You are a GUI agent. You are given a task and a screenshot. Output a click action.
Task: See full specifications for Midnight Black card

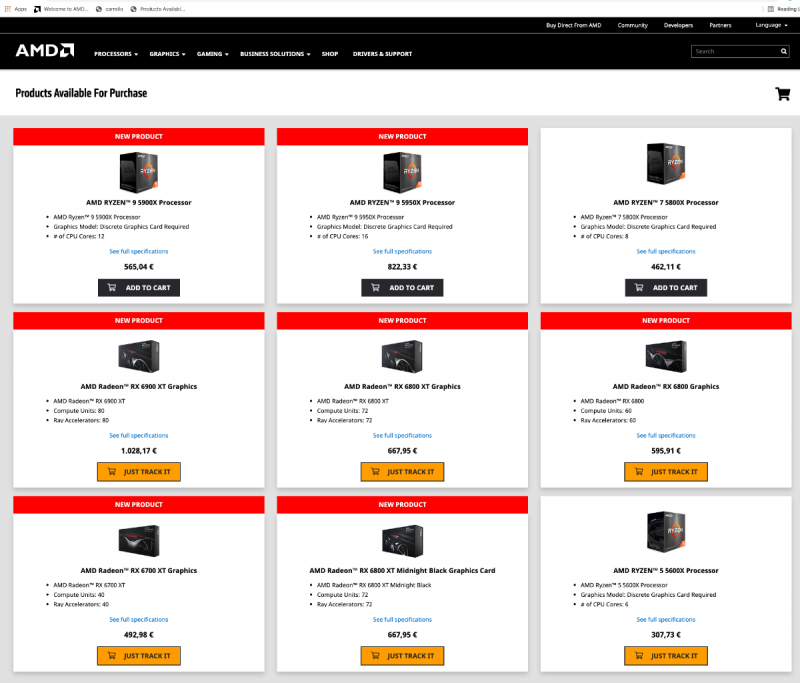click(403, 620)
